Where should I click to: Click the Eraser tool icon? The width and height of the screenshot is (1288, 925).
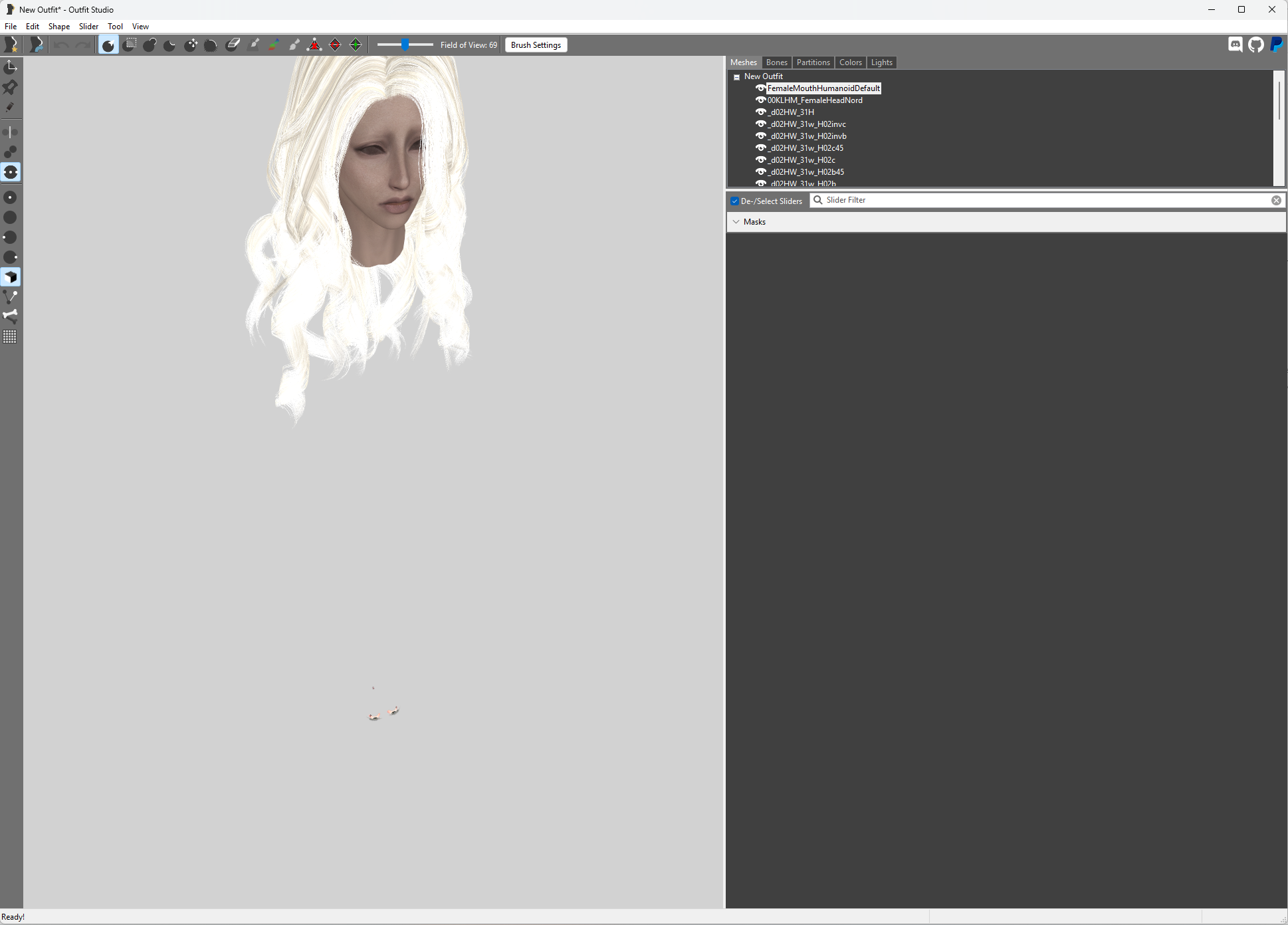point(233,45)
